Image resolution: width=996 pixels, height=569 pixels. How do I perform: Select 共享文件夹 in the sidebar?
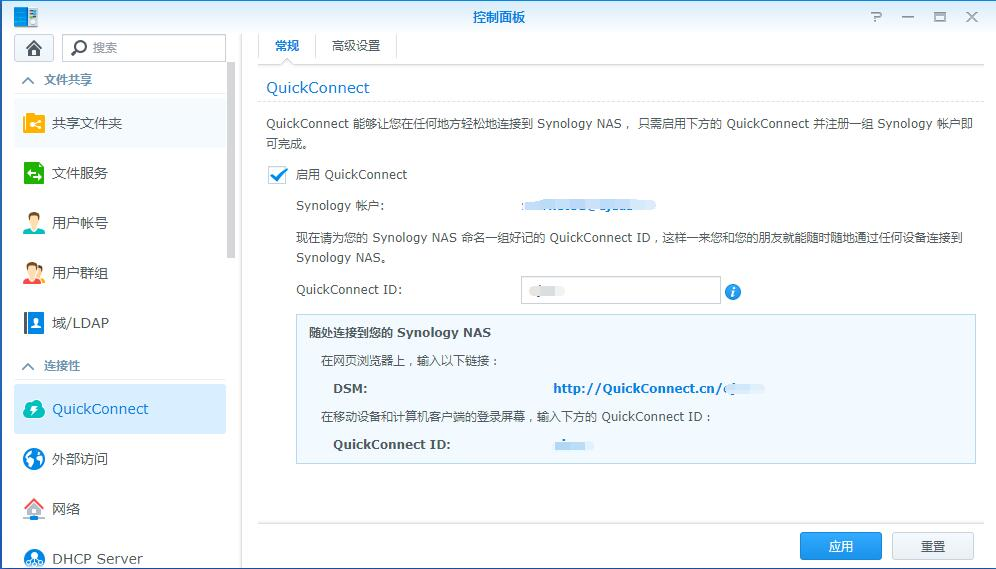[x=120, y=123]
